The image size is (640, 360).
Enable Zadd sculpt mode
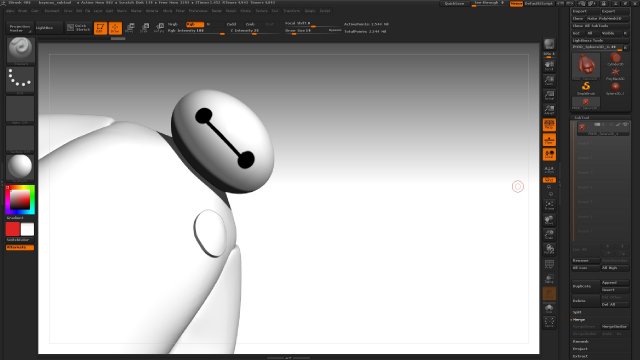point(231,24)
